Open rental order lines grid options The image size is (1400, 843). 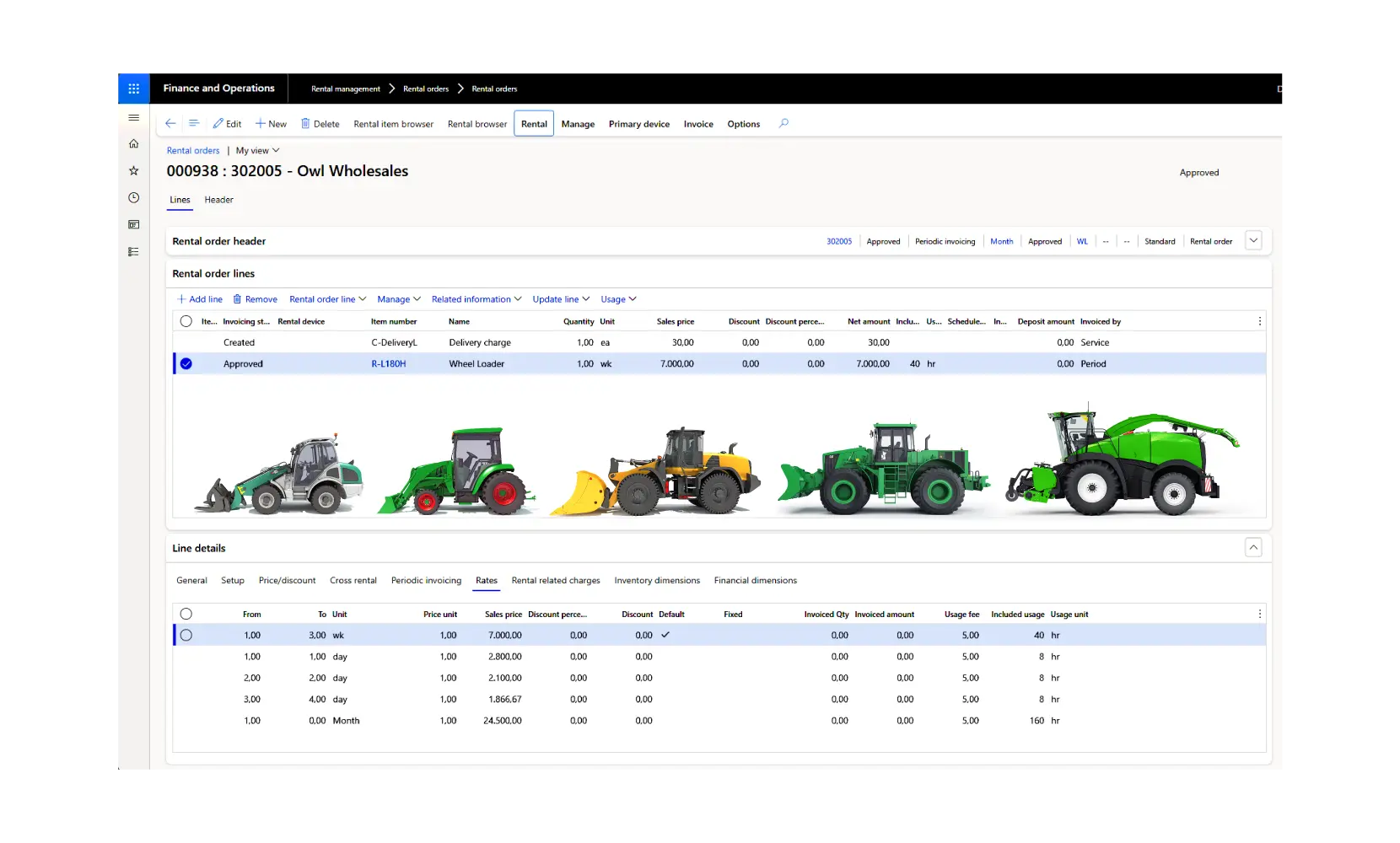1260,321
